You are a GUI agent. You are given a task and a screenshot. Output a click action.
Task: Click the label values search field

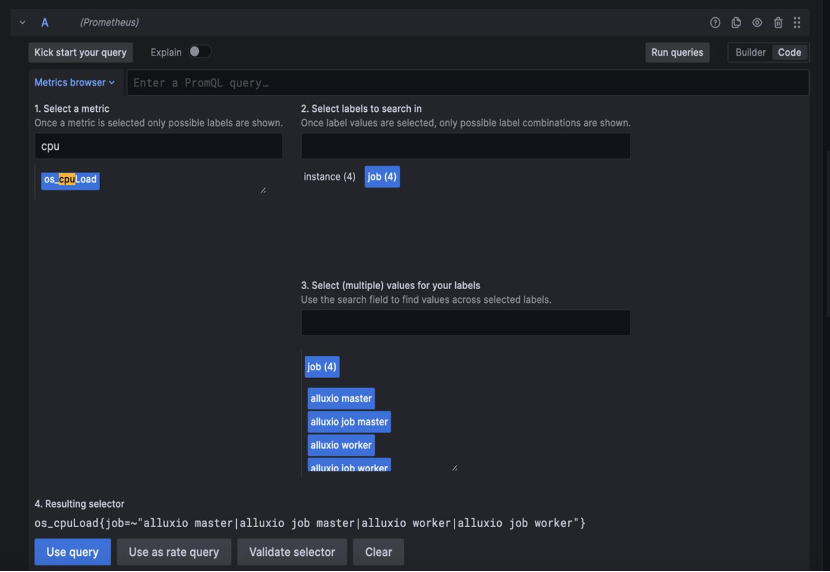point(465,323)
